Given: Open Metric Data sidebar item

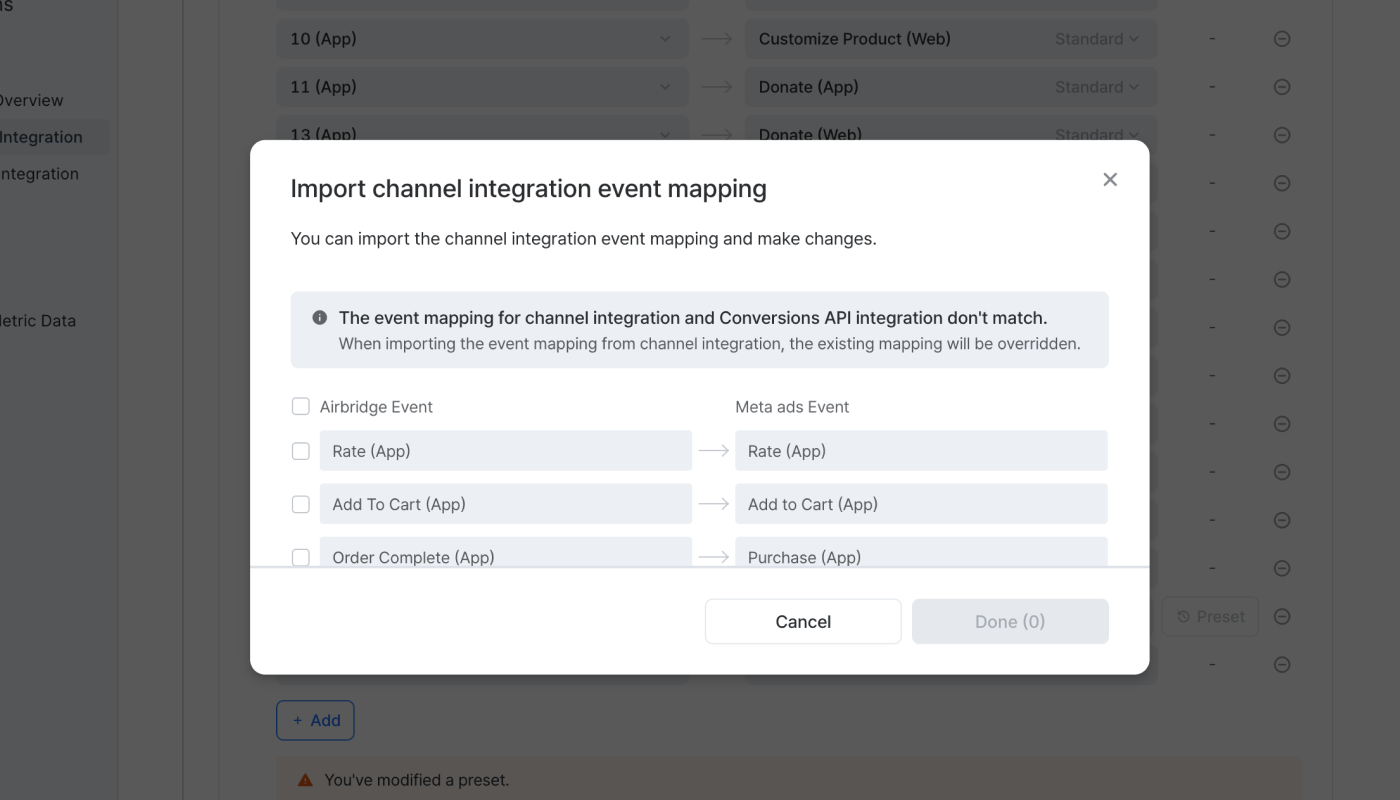Looking at the screenshot, I should tap(38, 321).
